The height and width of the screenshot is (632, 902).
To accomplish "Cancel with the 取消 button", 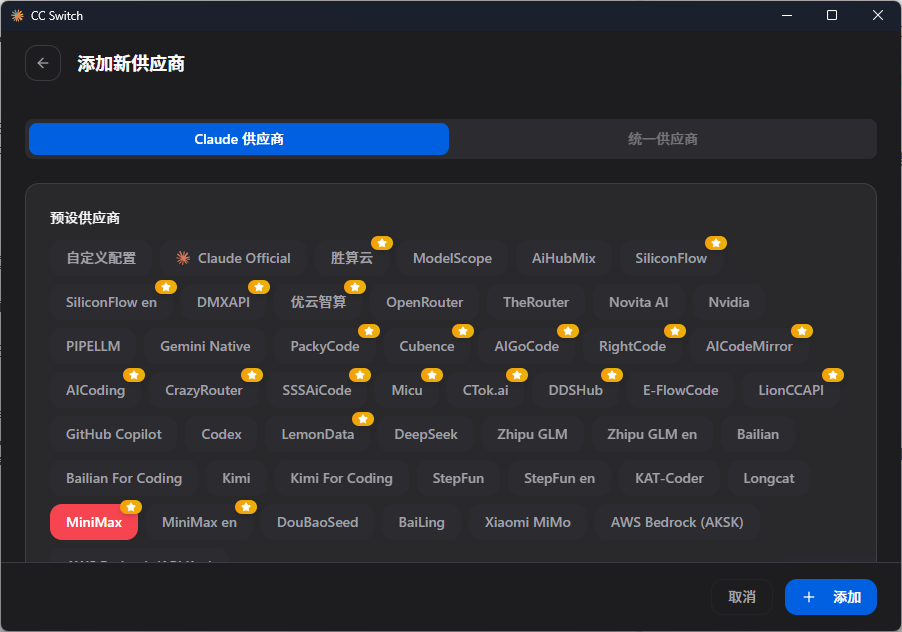I will (742, 597).
